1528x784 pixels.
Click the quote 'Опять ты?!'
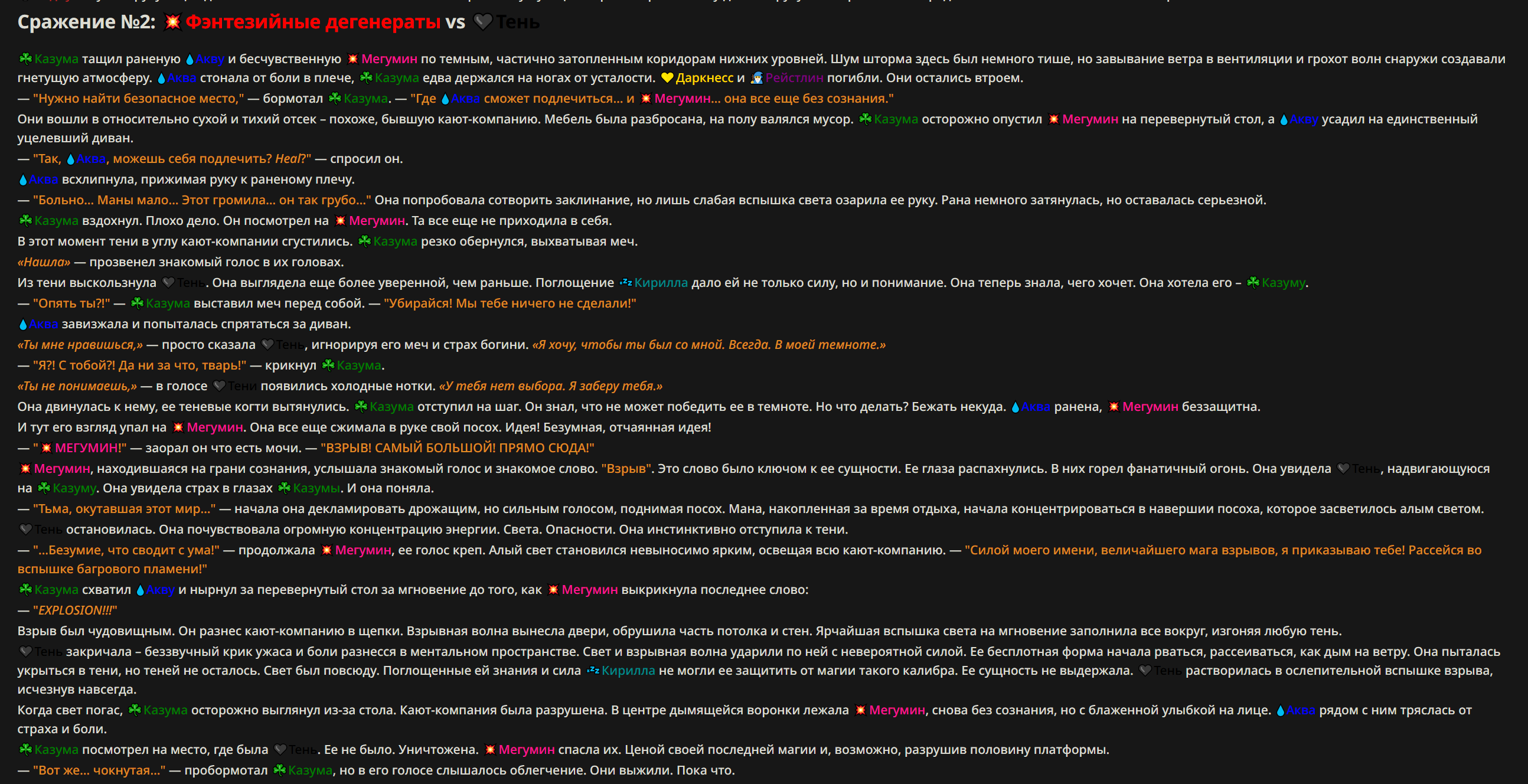pos(71,303)
